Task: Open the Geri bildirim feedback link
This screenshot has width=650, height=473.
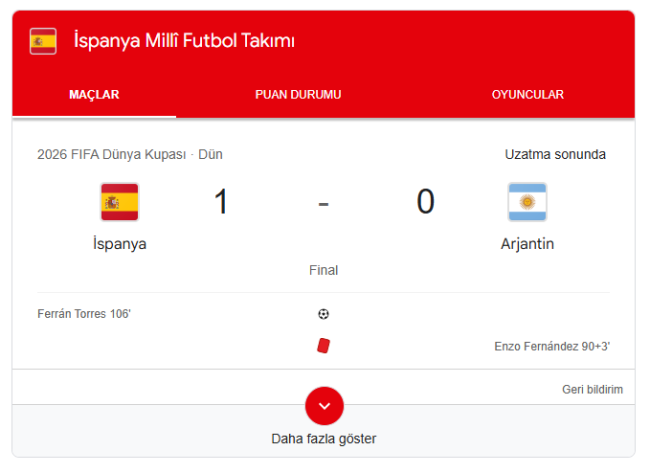Action: [x=592, y=390]
